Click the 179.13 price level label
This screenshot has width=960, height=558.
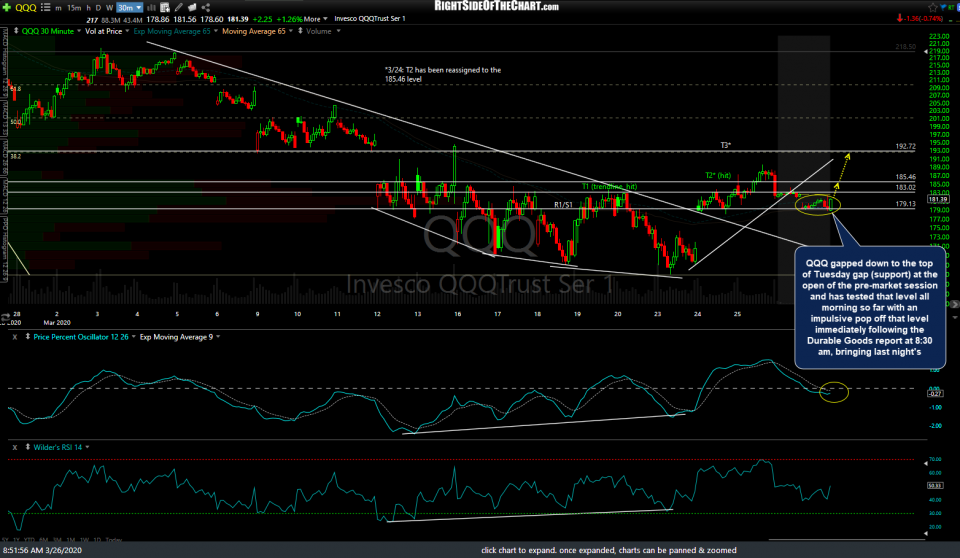tap(906, 204)
